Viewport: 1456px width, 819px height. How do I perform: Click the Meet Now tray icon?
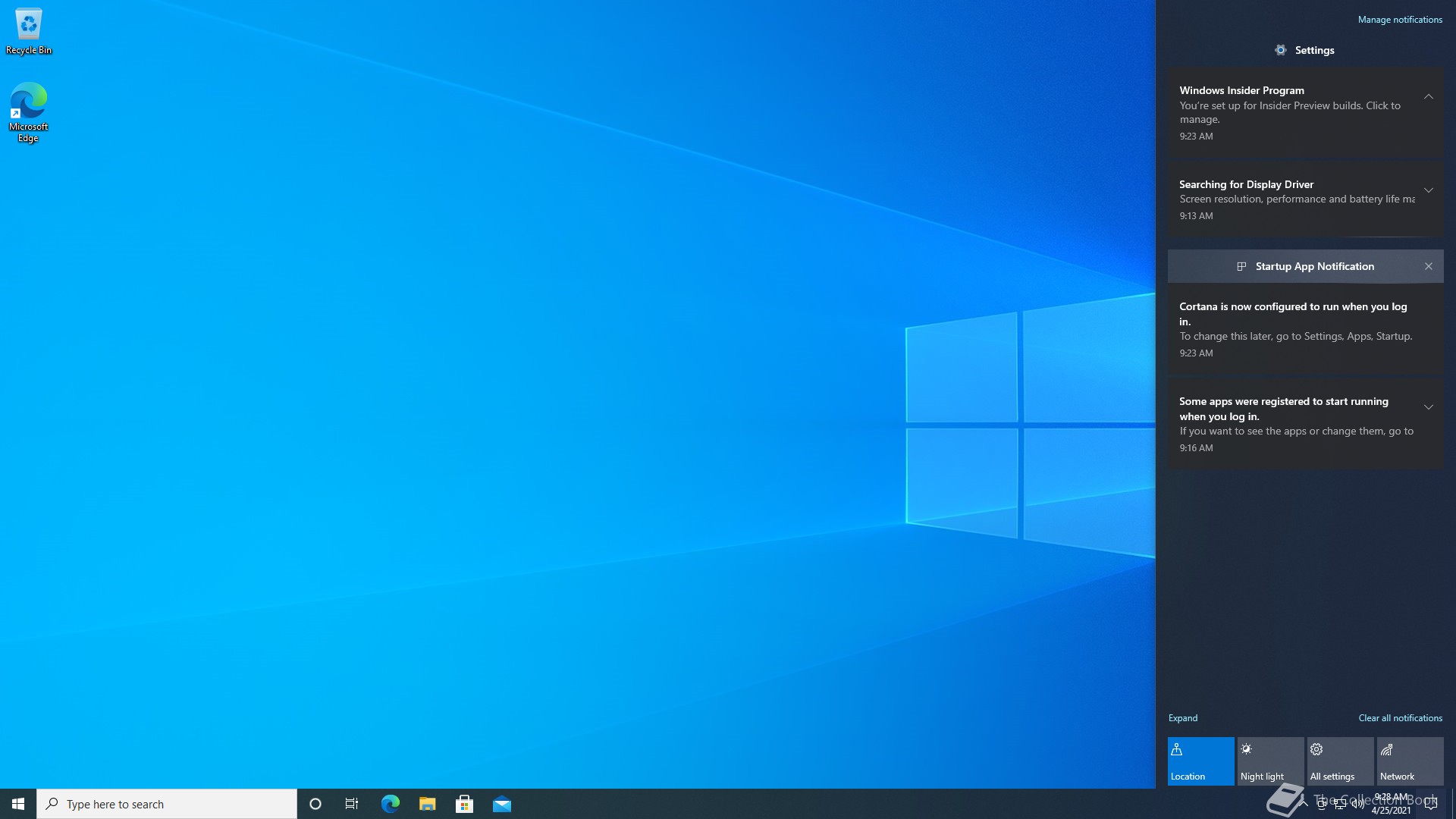coord(1322,804)
